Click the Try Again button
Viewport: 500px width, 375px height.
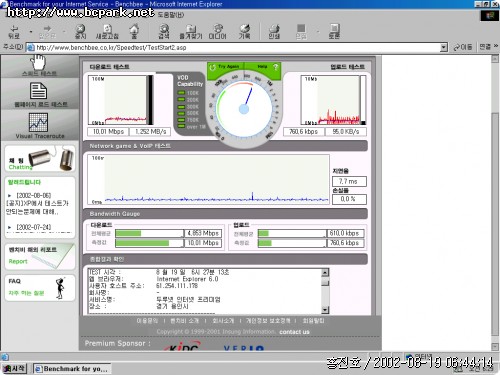[x=225, y=67]
